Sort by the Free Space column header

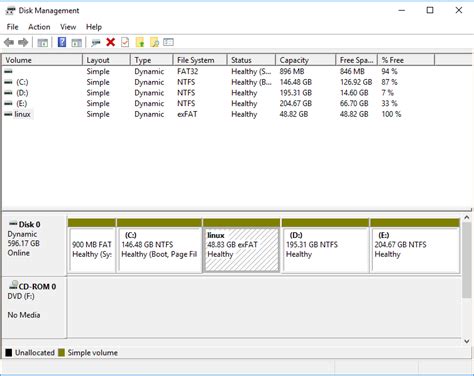[x=356, y=60]
